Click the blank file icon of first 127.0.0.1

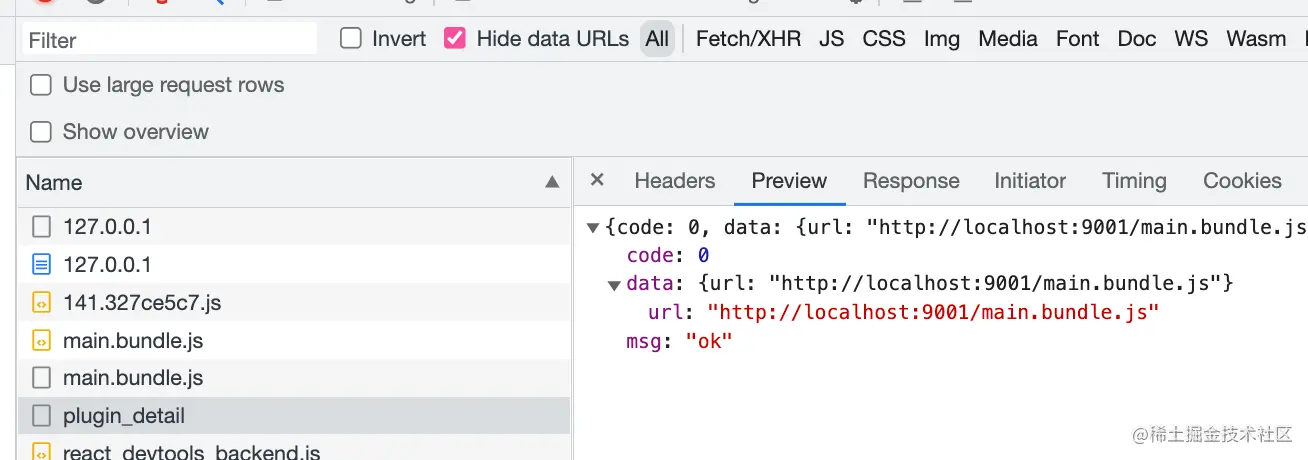pos(41,227)
